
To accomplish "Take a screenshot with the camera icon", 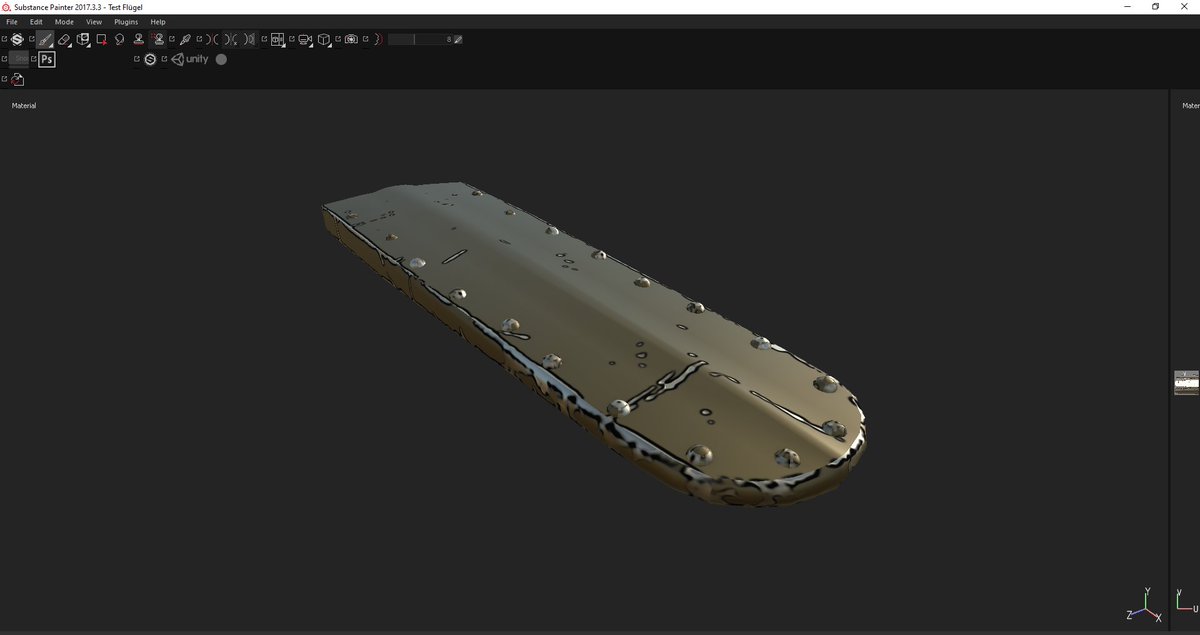I will coord(351,39).
